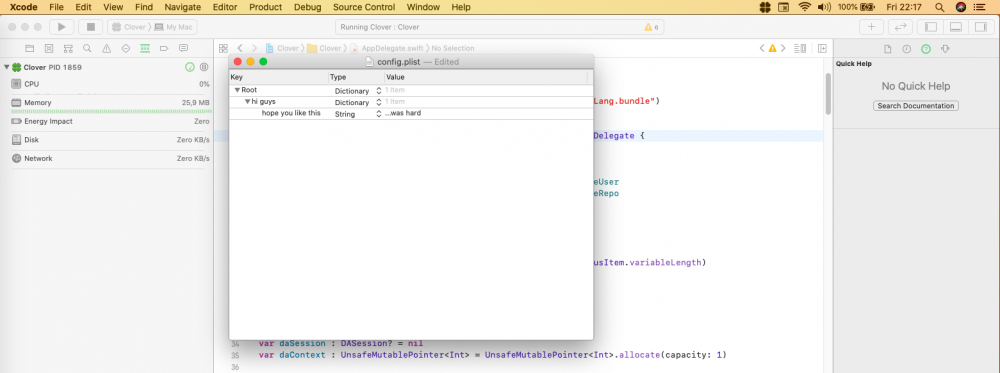
Task: Click the Search Documentation button
Action: click(x=916, y=106)
